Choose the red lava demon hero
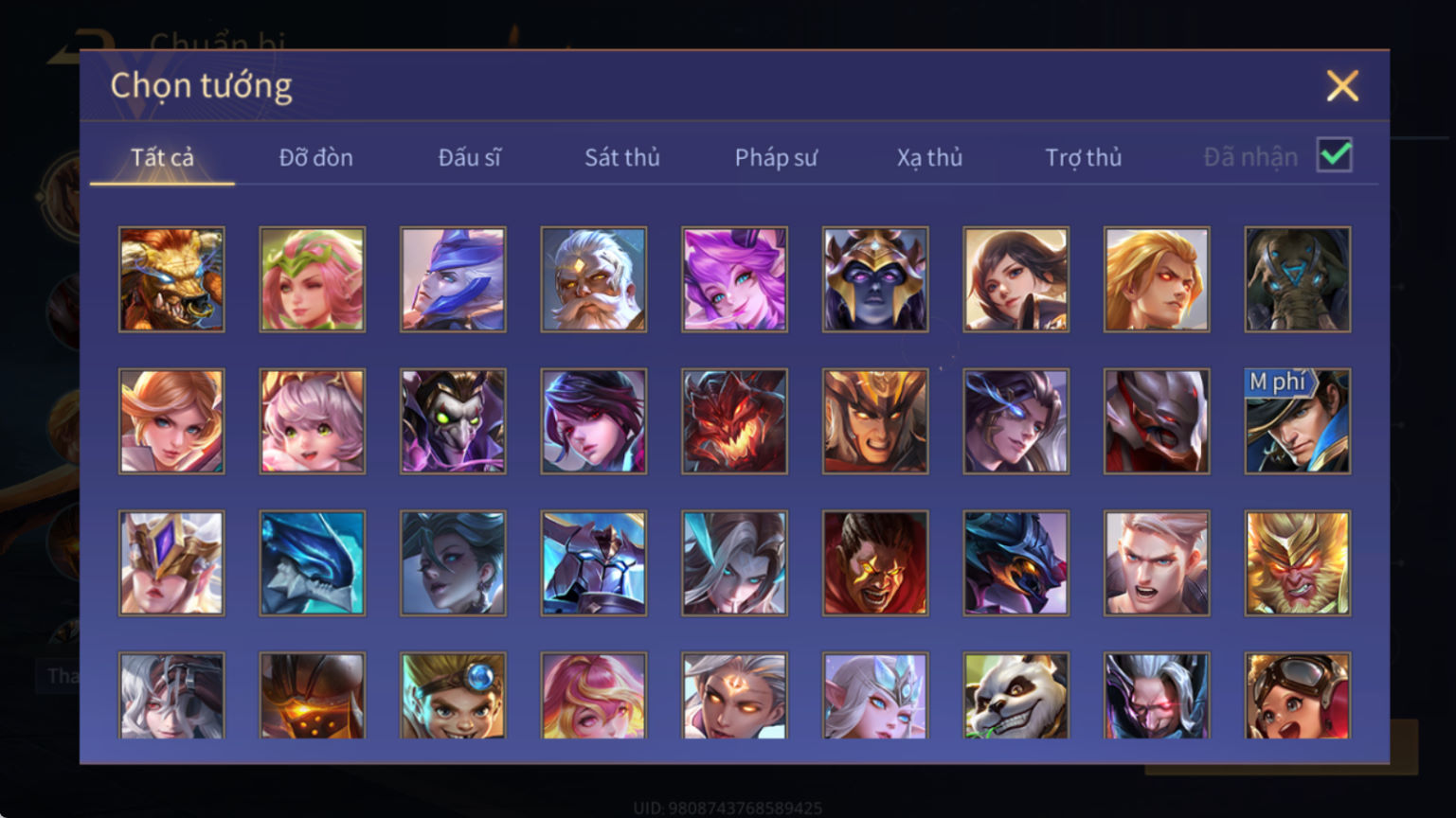Screen dimensions: 1456x818 coord(735,421)
